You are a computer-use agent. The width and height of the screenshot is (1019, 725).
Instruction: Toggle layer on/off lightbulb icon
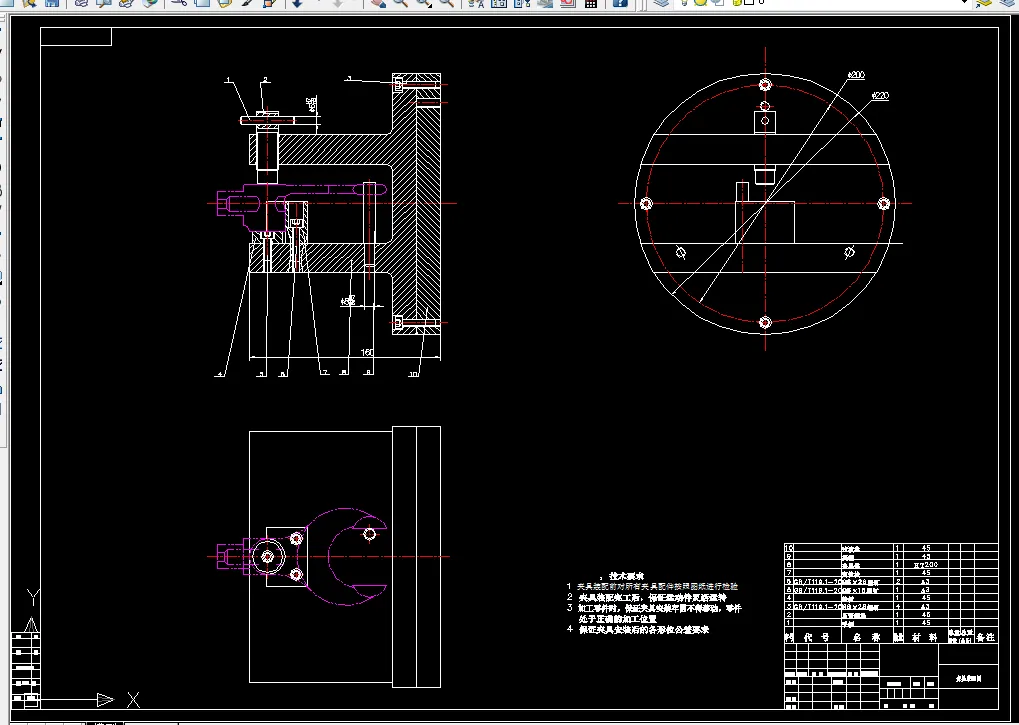pos(687,3)
